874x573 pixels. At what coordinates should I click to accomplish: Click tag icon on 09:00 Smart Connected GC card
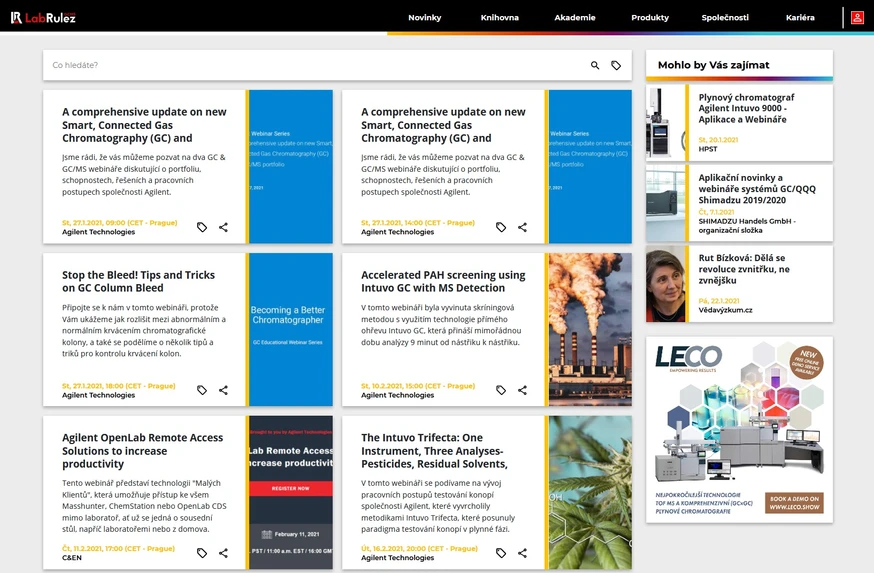tap(202, 227)
